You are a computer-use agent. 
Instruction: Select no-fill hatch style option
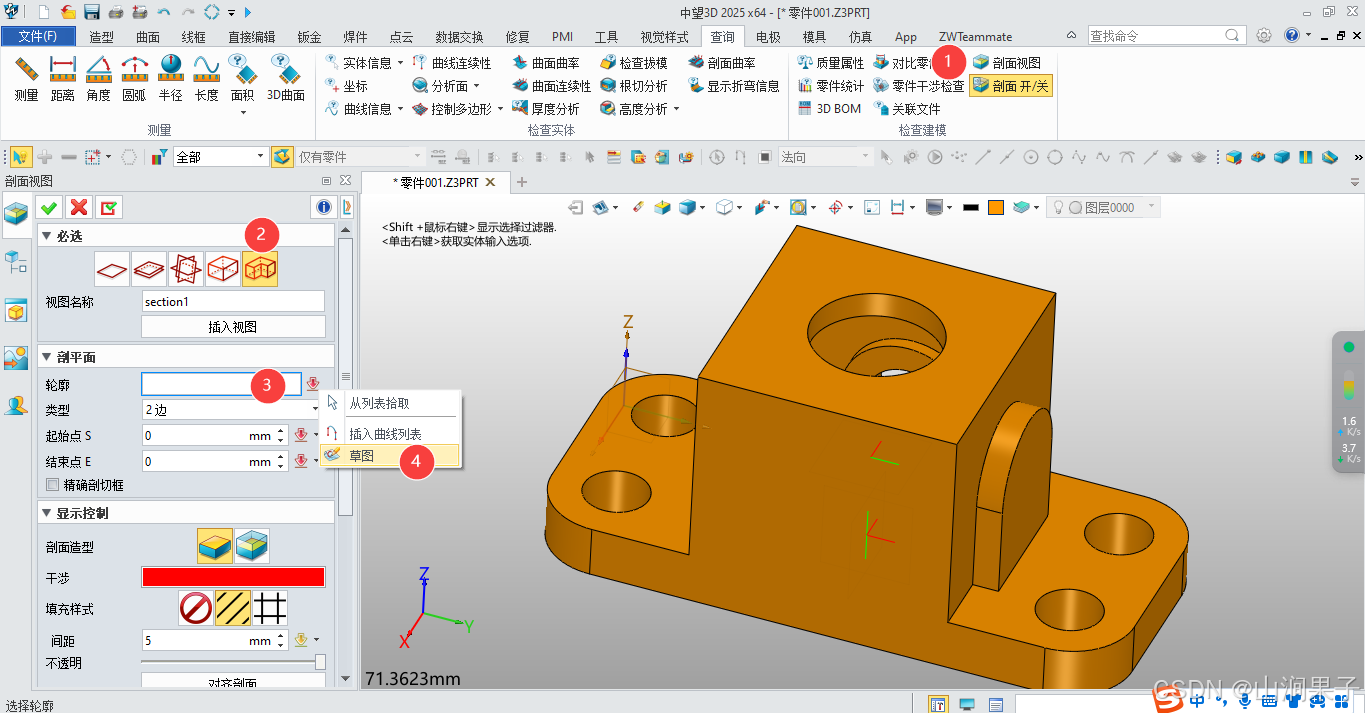(196, 608)
